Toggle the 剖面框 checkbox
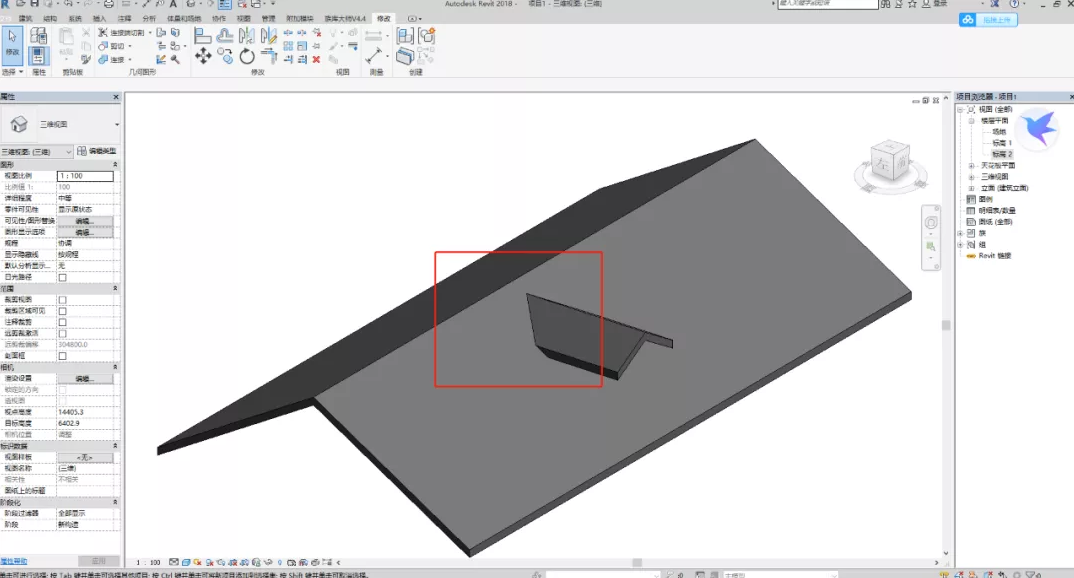Image resolution: width=1074 pixels, height=578 pixels. pyautogui.click(x=63, y=355)
